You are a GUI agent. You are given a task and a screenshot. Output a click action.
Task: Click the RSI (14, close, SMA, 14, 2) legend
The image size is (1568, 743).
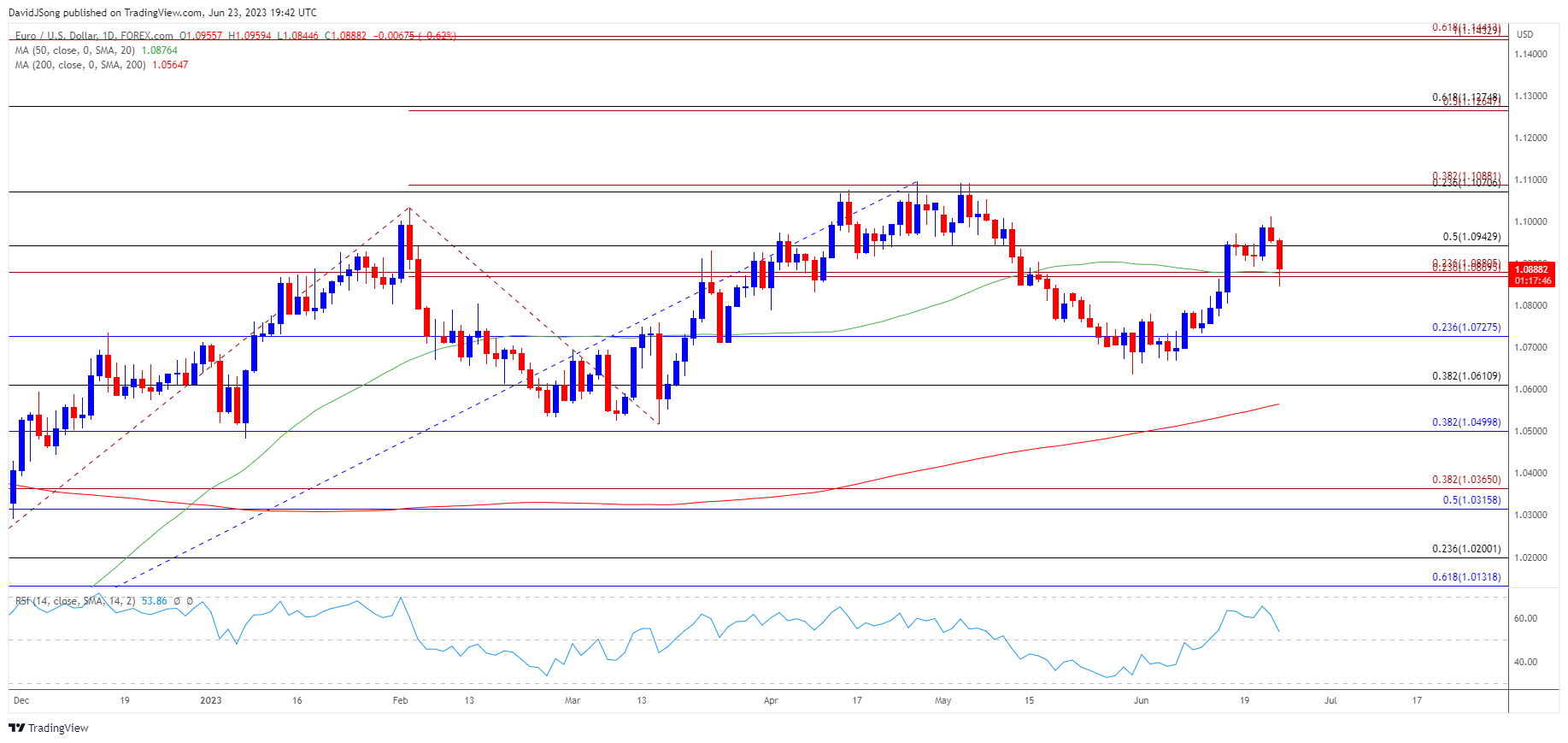(x=75, y=601)
